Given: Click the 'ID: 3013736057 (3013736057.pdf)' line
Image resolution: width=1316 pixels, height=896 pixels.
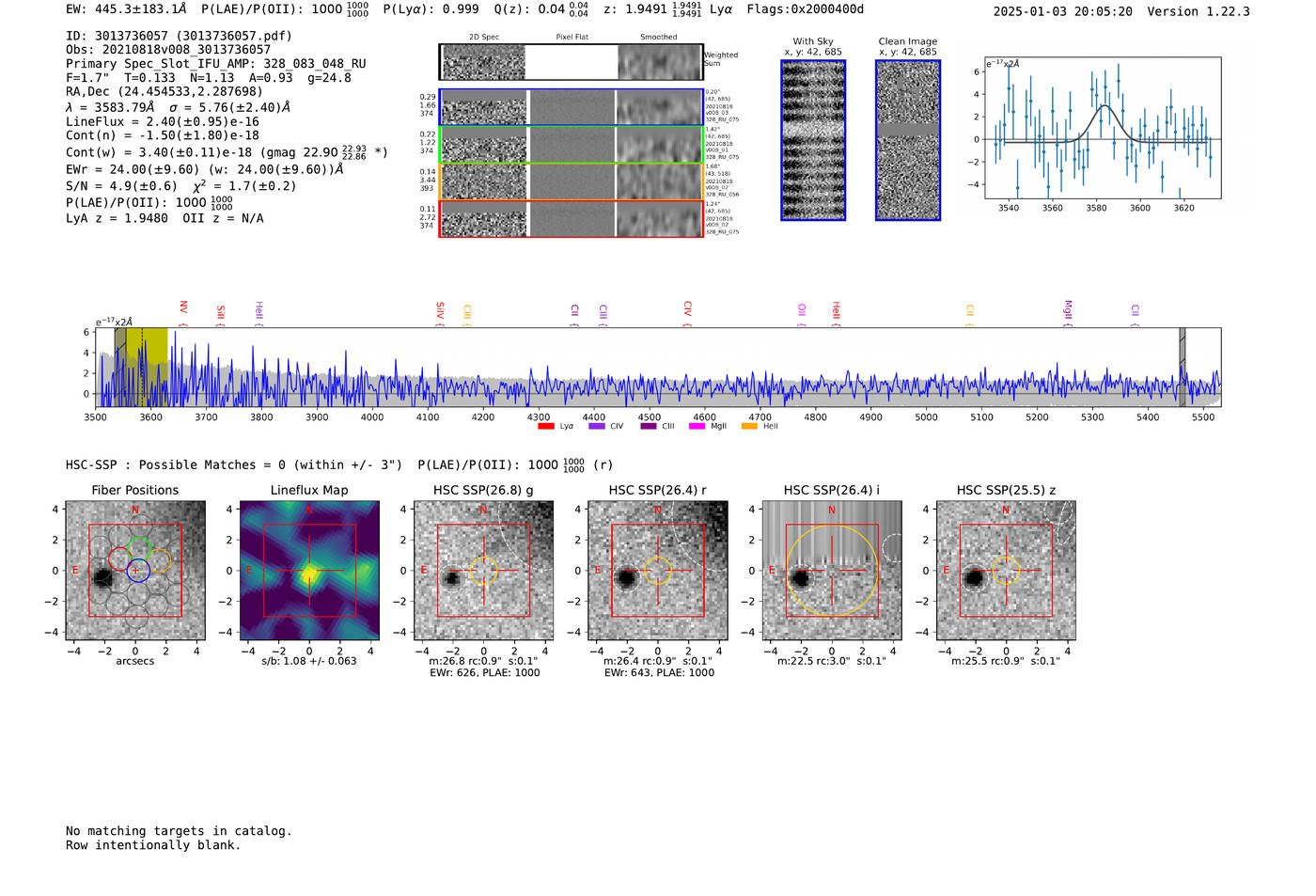Looking at the screenshot, I should [x=179, y=36].
